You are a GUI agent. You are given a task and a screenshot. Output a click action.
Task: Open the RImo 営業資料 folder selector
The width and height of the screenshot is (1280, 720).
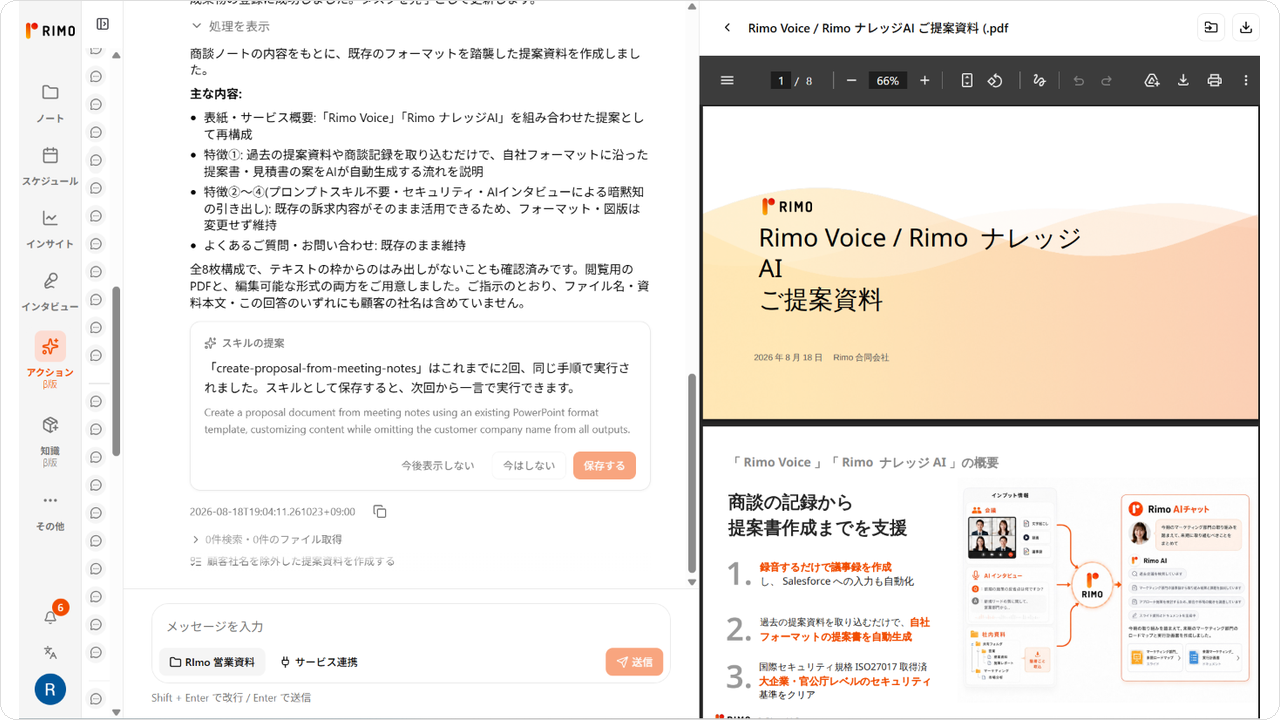point(212,662)
